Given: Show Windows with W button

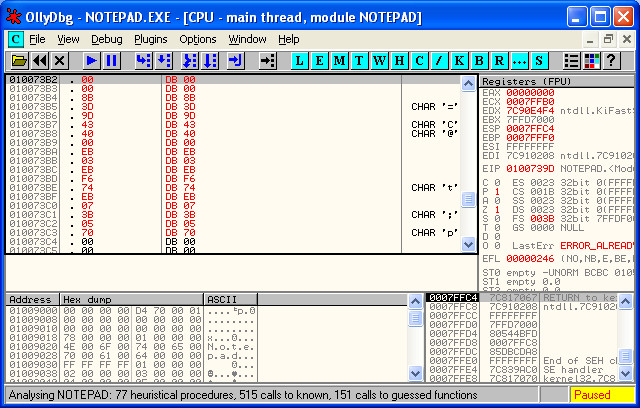Looking at the screenshot, I should [379, 61].
